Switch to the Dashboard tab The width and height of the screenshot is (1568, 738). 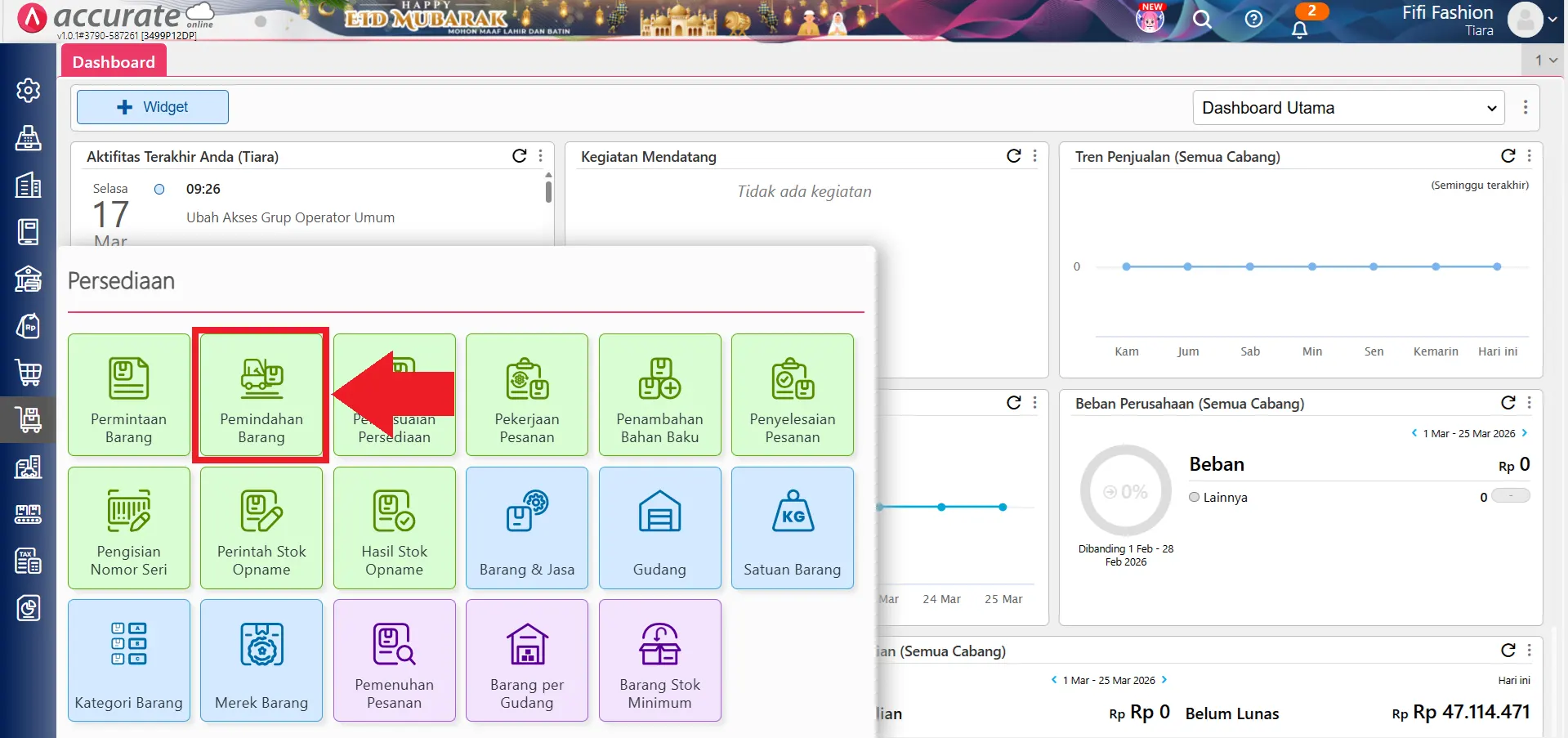[114, 62]
